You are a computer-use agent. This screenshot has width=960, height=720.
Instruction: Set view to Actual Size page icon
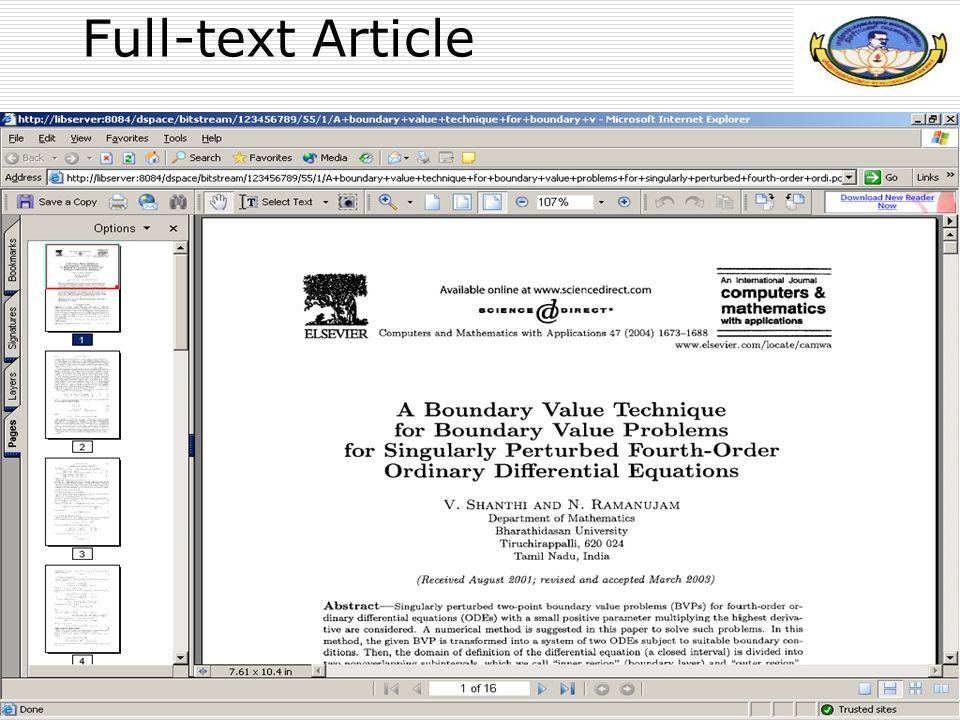pos(432,201)
